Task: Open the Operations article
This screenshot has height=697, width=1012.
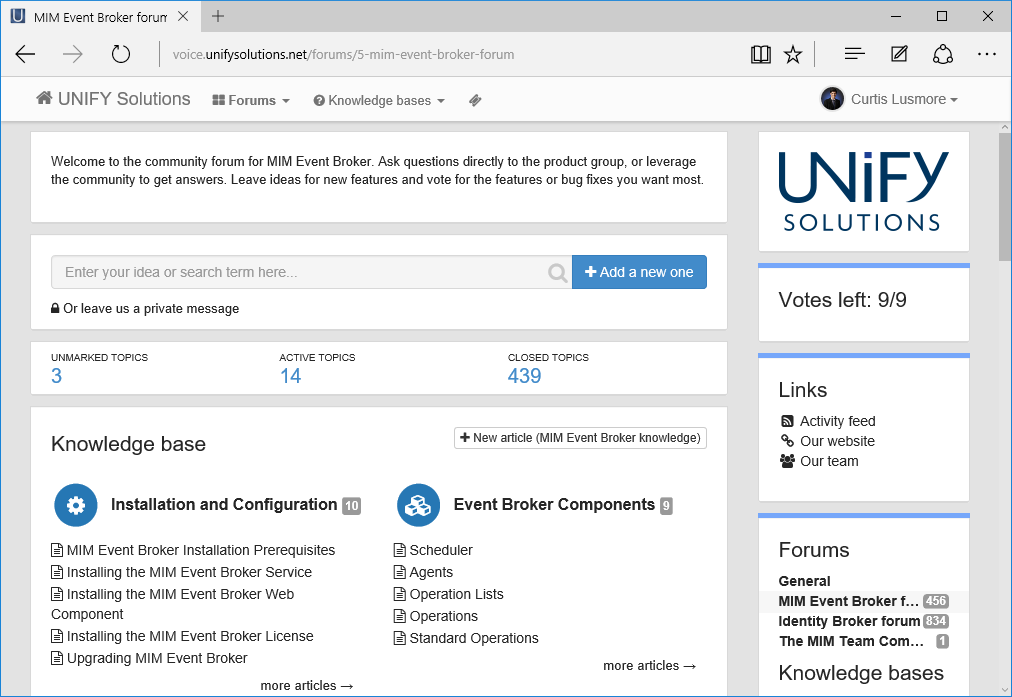Action: tap(443, 616)
